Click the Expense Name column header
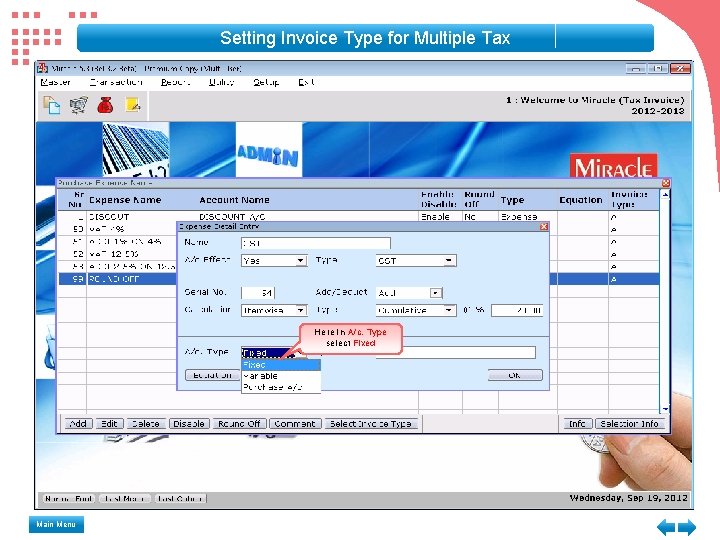This screenshot has width=720, height=540. [125, 200]
